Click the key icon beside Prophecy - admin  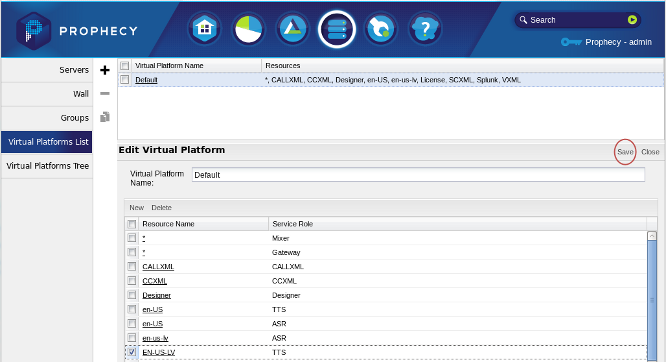tap(571, 42)
